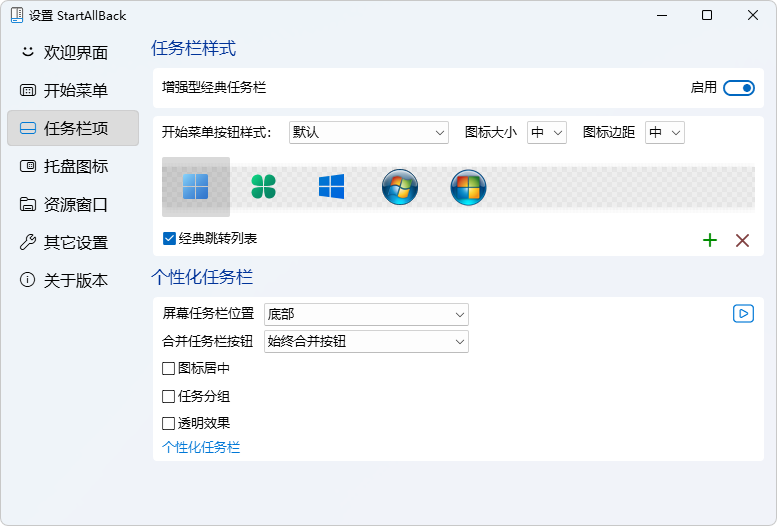The image size is (777, 526).
Task: Click the 任务栏样式 section heading
Action: tap(194, 49)
